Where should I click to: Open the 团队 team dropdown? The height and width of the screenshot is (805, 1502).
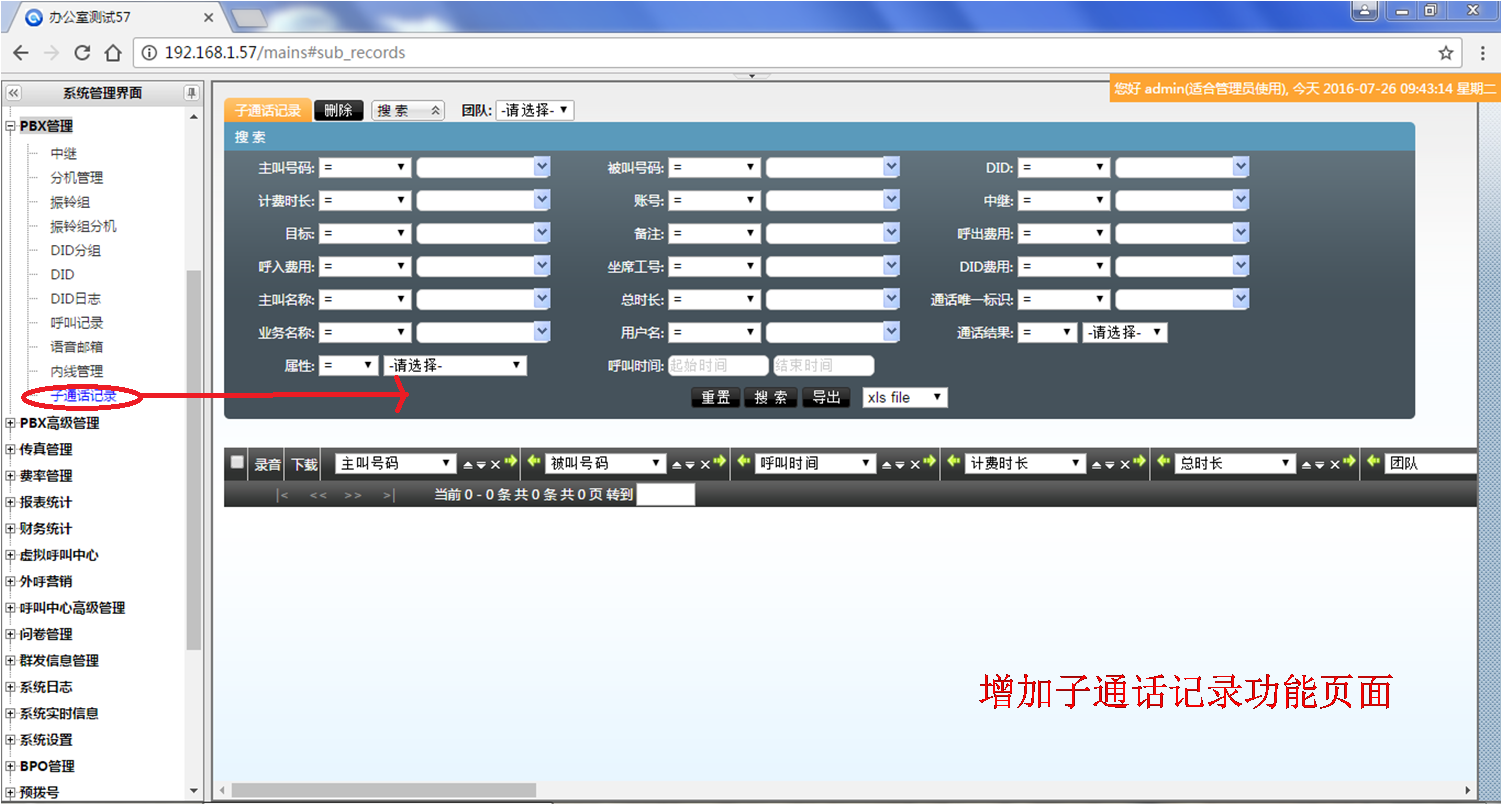coord(534,110)
